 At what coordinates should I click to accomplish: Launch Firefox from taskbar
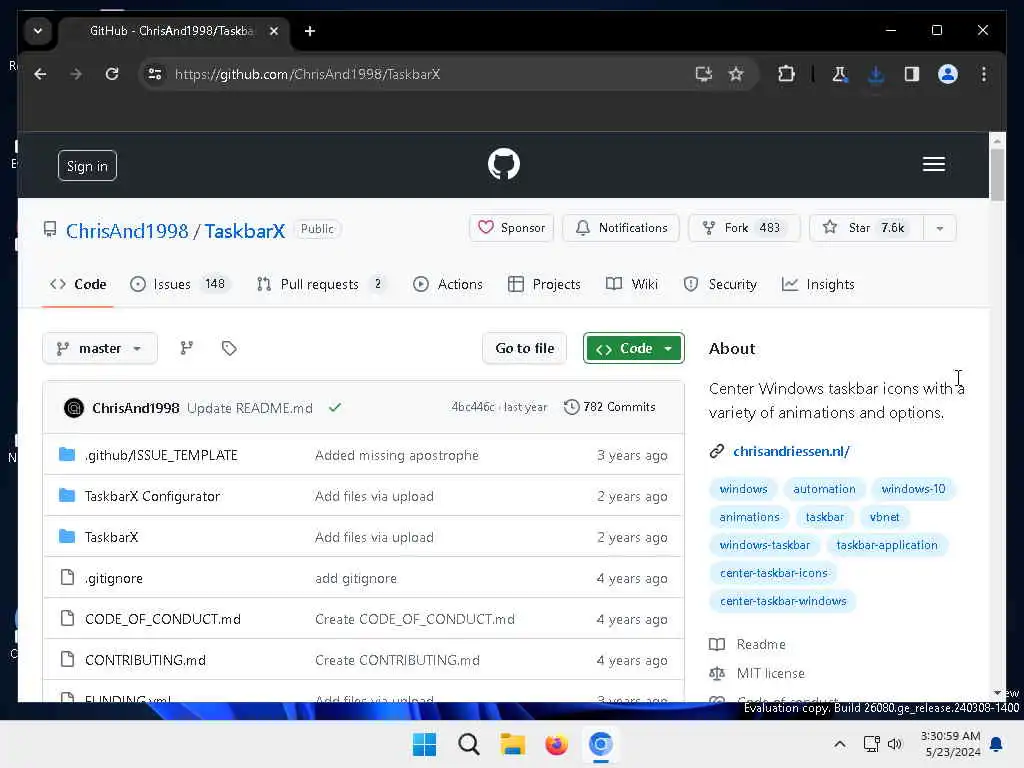coord(556,744)
